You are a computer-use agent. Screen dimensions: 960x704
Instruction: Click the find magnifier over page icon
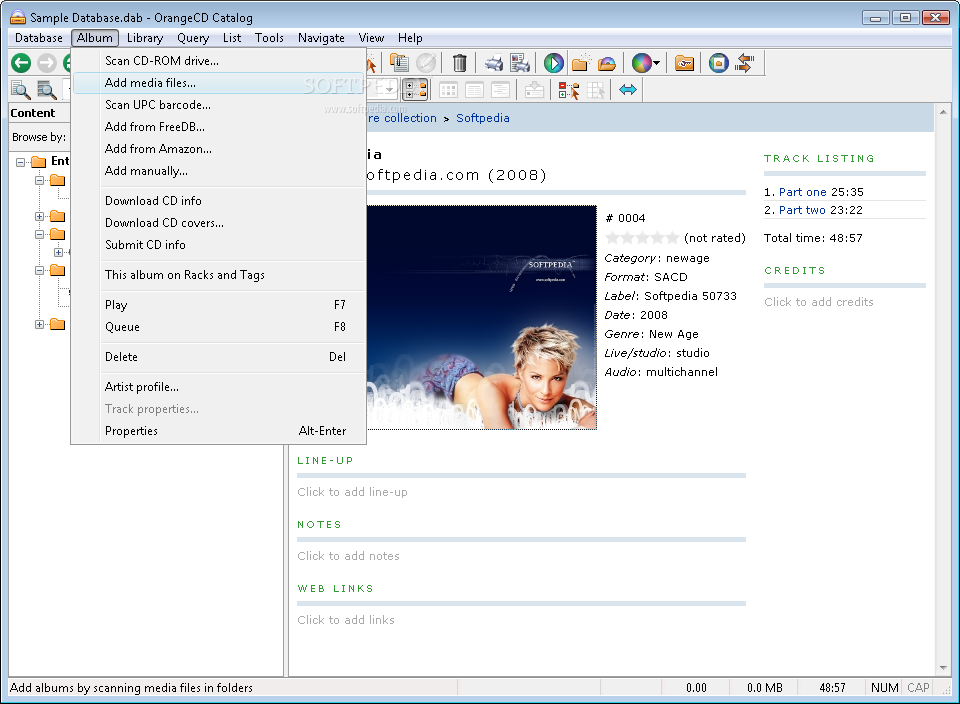[x=20, y=90]
